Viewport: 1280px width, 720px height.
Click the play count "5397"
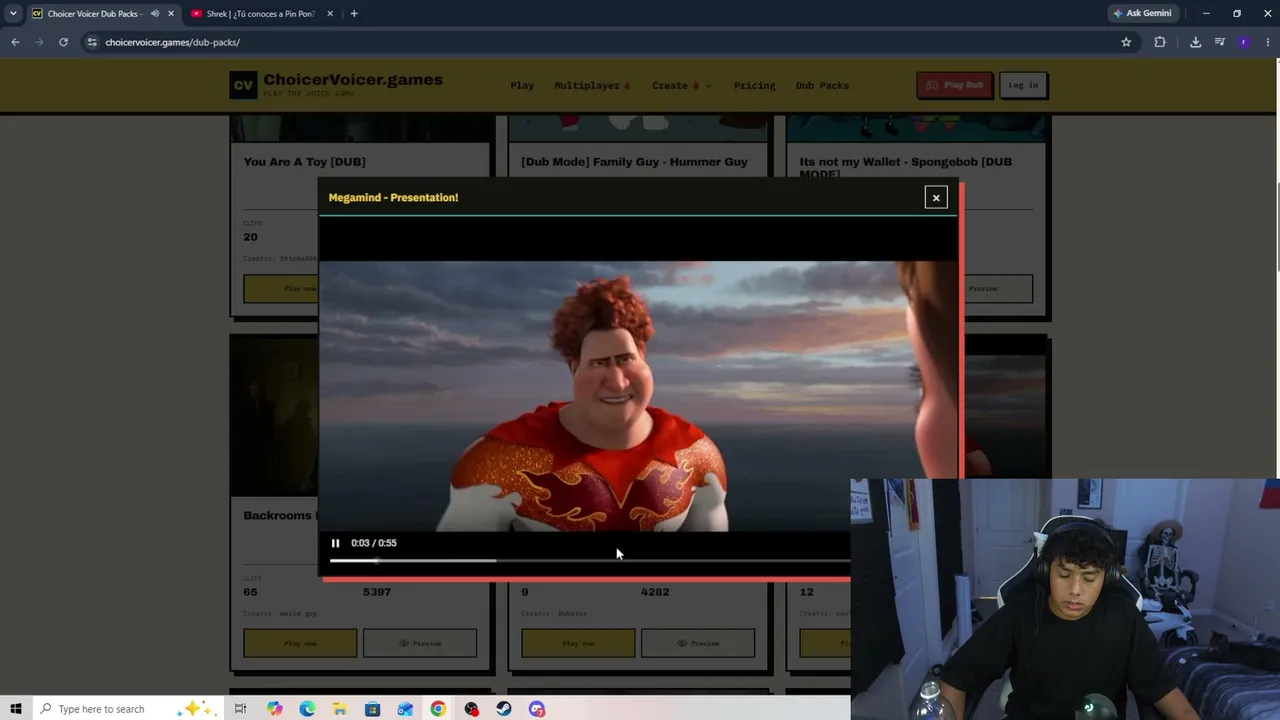coord(377,592)
